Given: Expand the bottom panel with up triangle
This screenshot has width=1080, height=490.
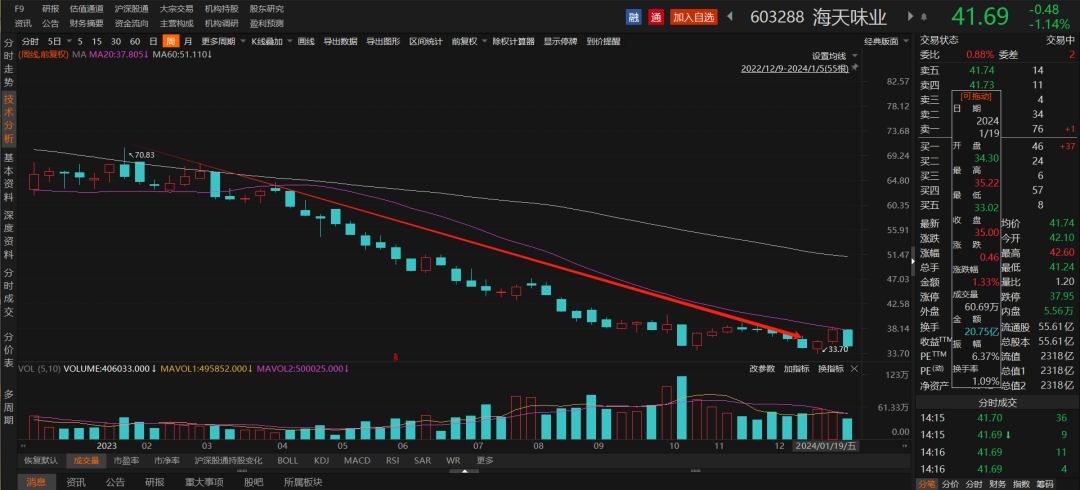Looking at the screenshot, I should click(x=464, y=471).
